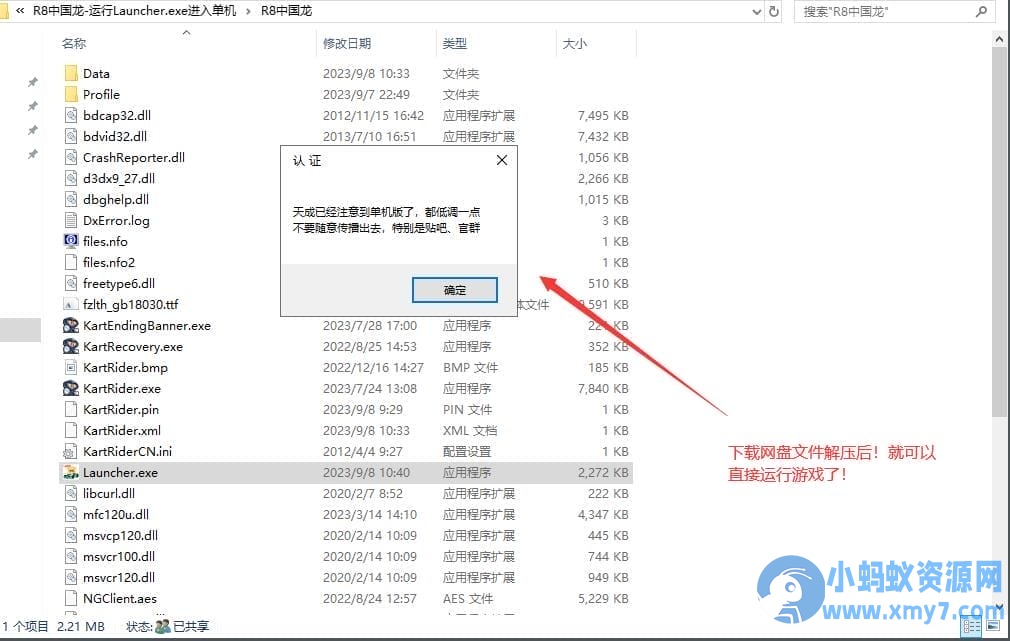Select the DxError.log file icon

point(71,220)
